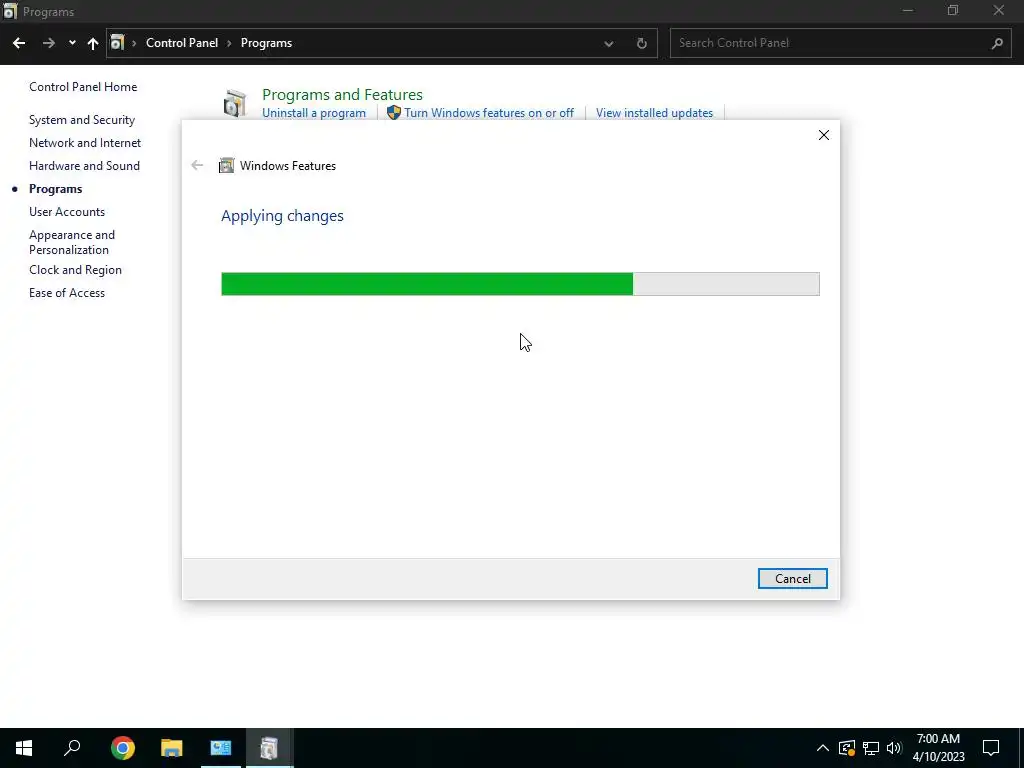The width and height of the screenshot is (1024, 768).
Task: Open the volume control tray icon
Action: [x=894, y=748]
